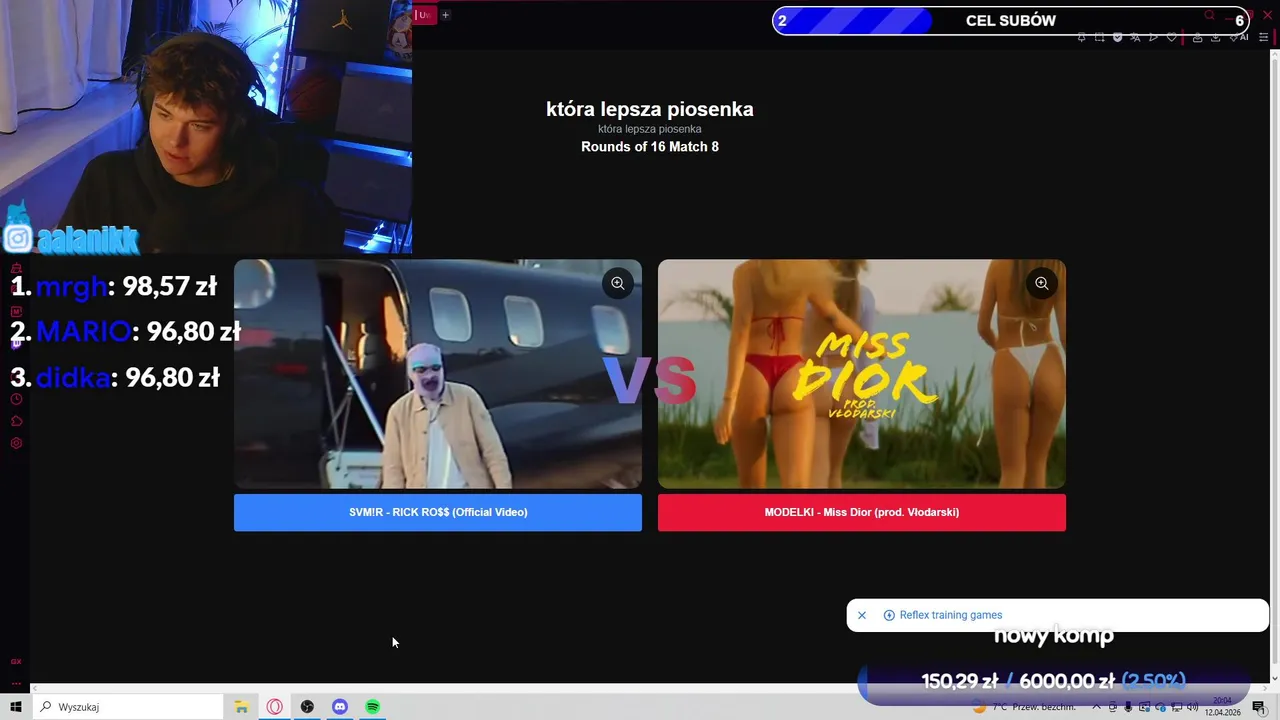Open the page translate icon
Image resolution: width=1280 pixels, height=720 pixels.
(x=1135, y=37)
